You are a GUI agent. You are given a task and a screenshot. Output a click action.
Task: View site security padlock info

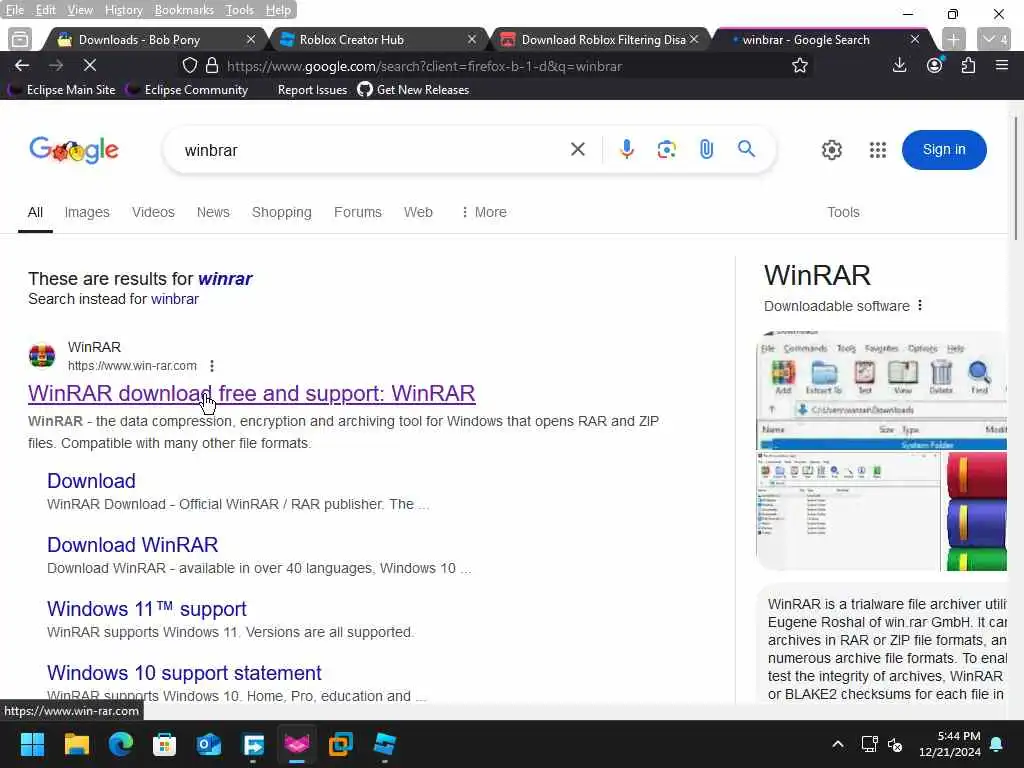(x=212, y=65)
